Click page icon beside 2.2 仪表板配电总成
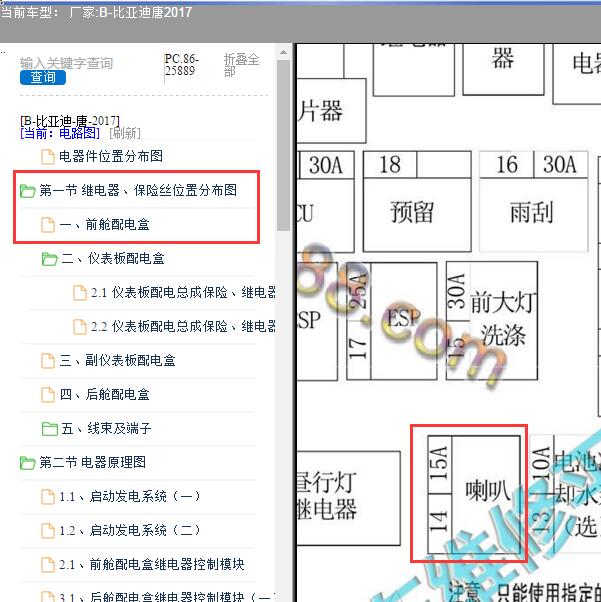Image resolution: width=601 pixels, height=602 pixels. 80,326
